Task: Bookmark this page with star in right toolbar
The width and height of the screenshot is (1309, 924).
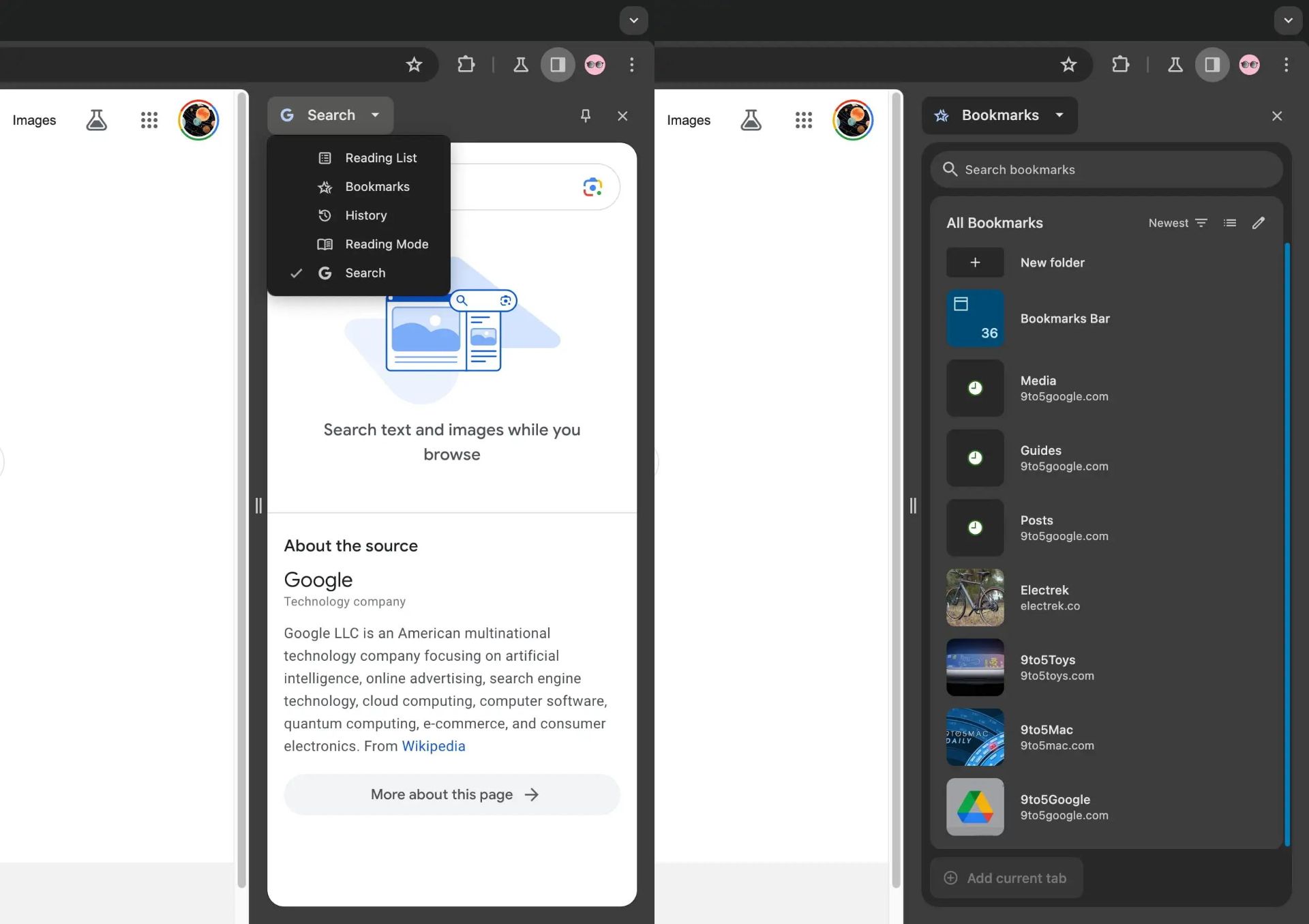Action: [1068, 65]
